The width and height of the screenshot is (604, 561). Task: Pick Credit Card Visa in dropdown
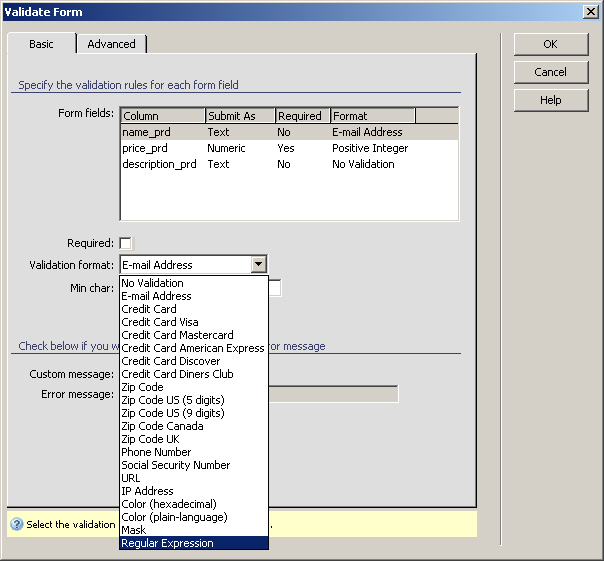click(160, 322)
